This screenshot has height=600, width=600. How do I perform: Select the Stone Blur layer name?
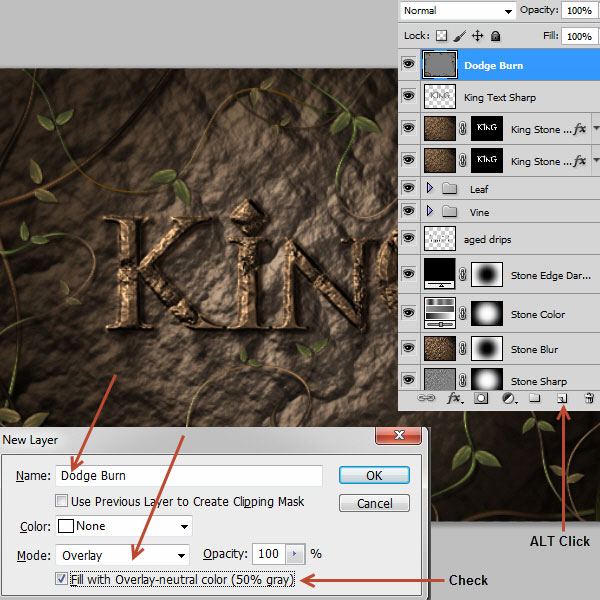[535, 349]
